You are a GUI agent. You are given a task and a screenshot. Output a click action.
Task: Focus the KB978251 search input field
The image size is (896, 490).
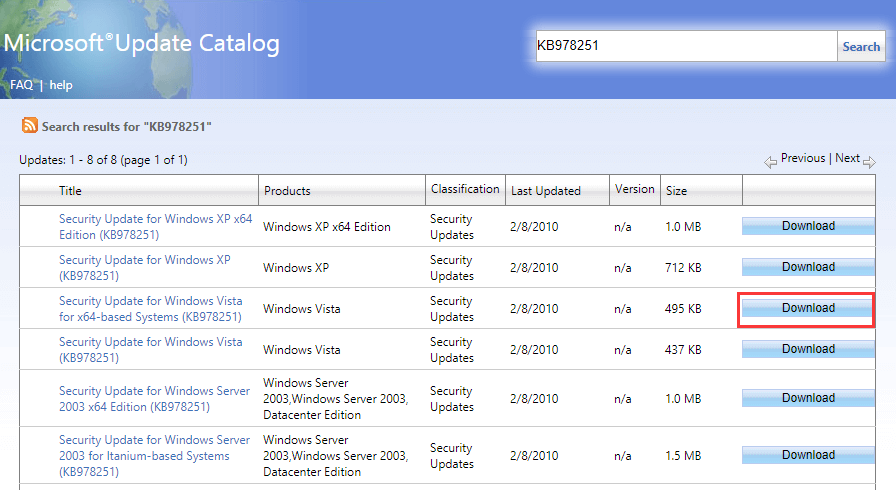(686, 46)
